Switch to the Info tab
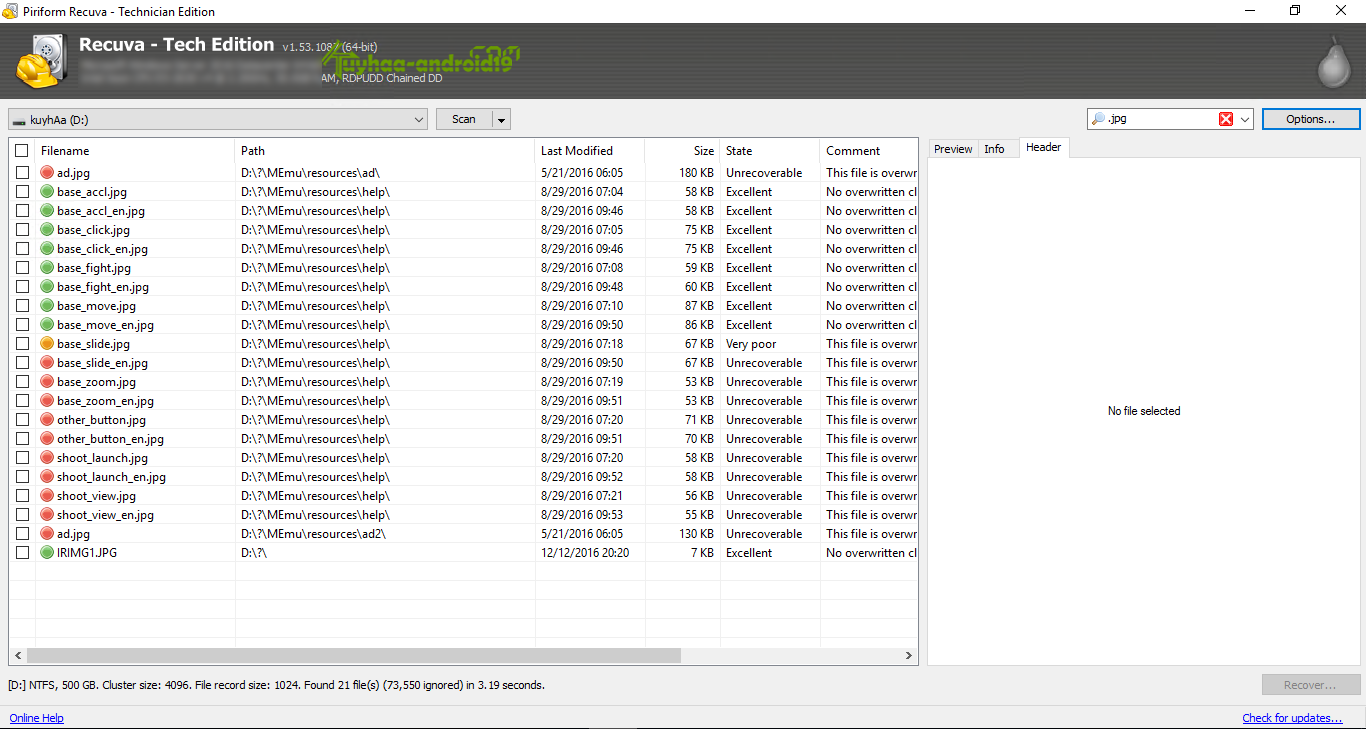 pos(994,149)
